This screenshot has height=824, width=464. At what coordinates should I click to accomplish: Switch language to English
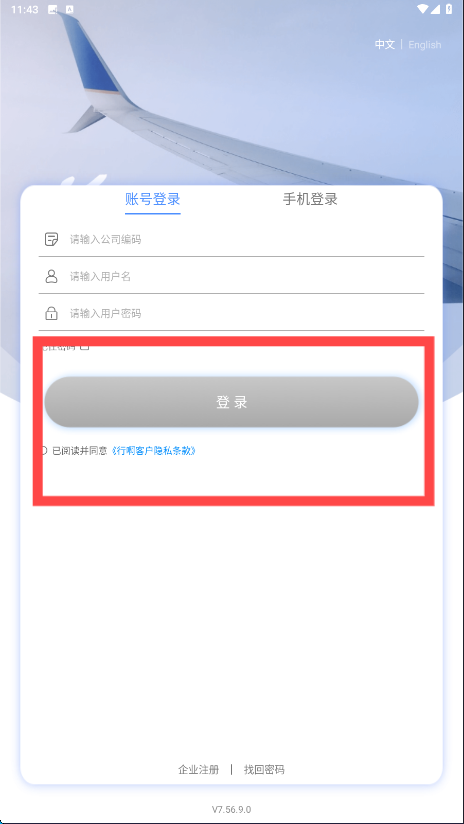(x=425, y=45)
